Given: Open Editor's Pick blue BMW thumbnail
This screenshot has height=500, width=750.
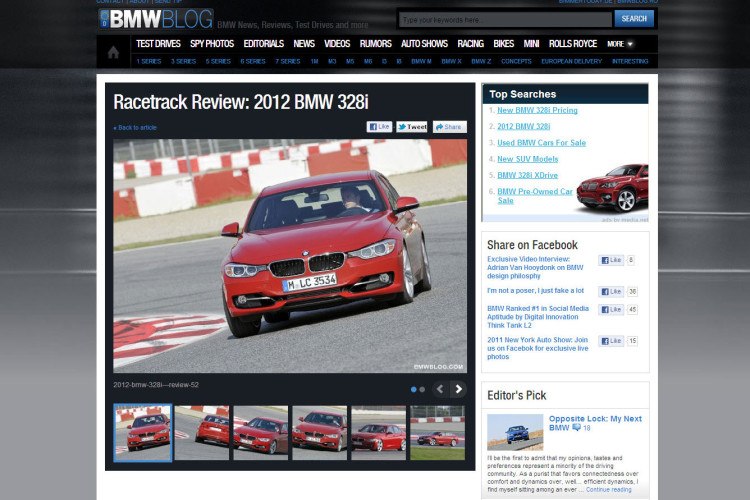Looking at the screenshot, I should pos(515,432).
